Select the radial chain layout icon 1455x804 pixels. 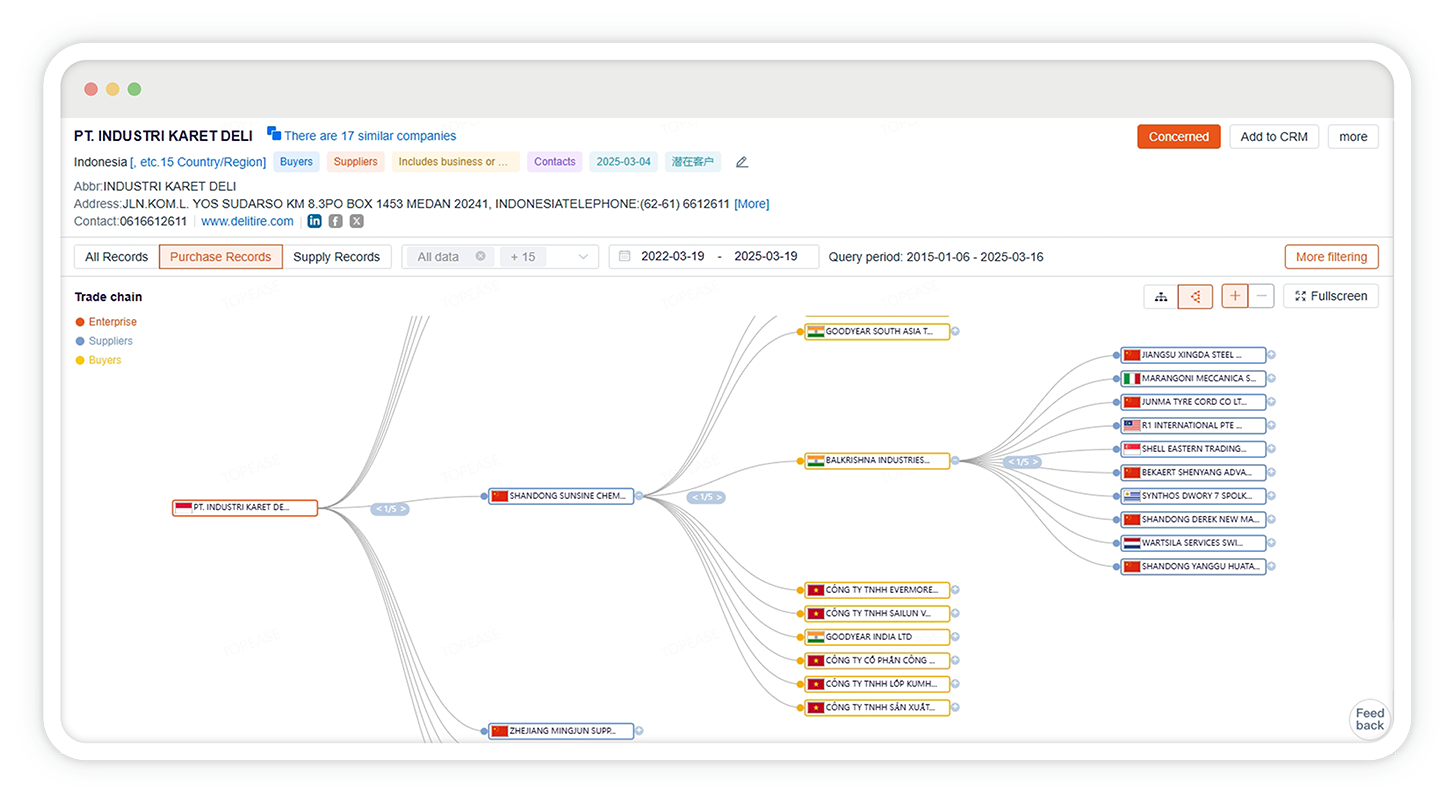point(1195,296)
